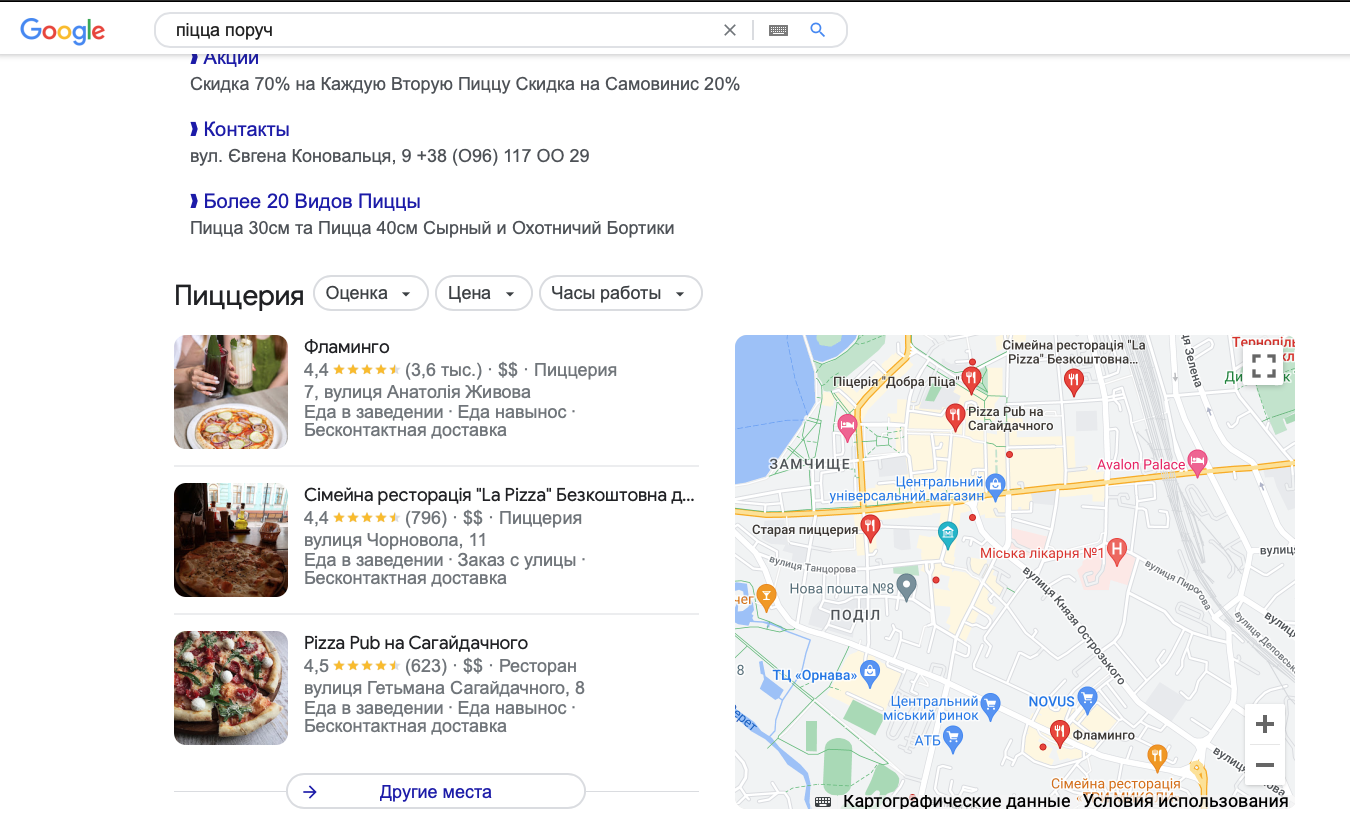The height and width of the screenshot is (830, 1350).
Task: Open the Акции sitelink
Action: tap(231, 58)
